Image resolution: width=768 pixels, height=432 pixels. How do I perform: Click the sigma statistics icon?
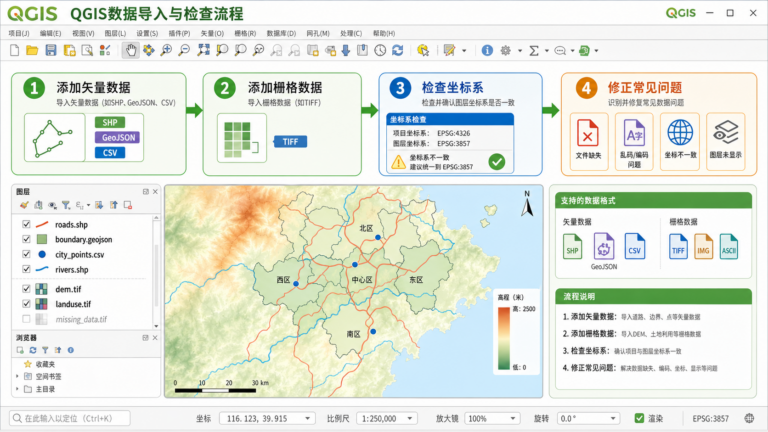click(534, 50)
